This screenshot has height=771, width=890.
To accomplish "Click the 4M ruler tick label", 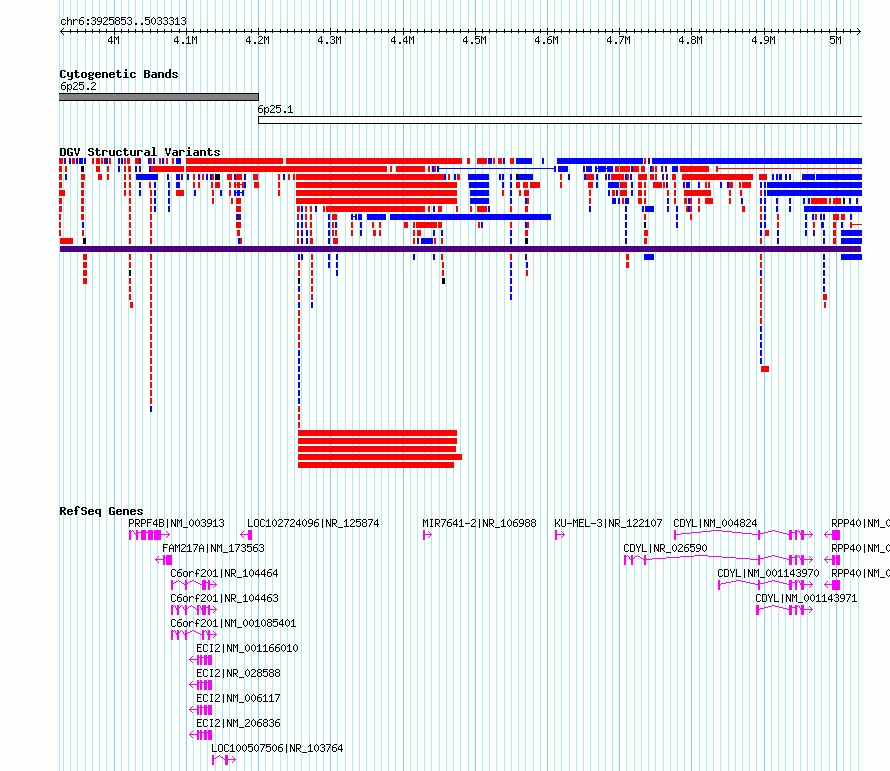I will tap(114, 40).
